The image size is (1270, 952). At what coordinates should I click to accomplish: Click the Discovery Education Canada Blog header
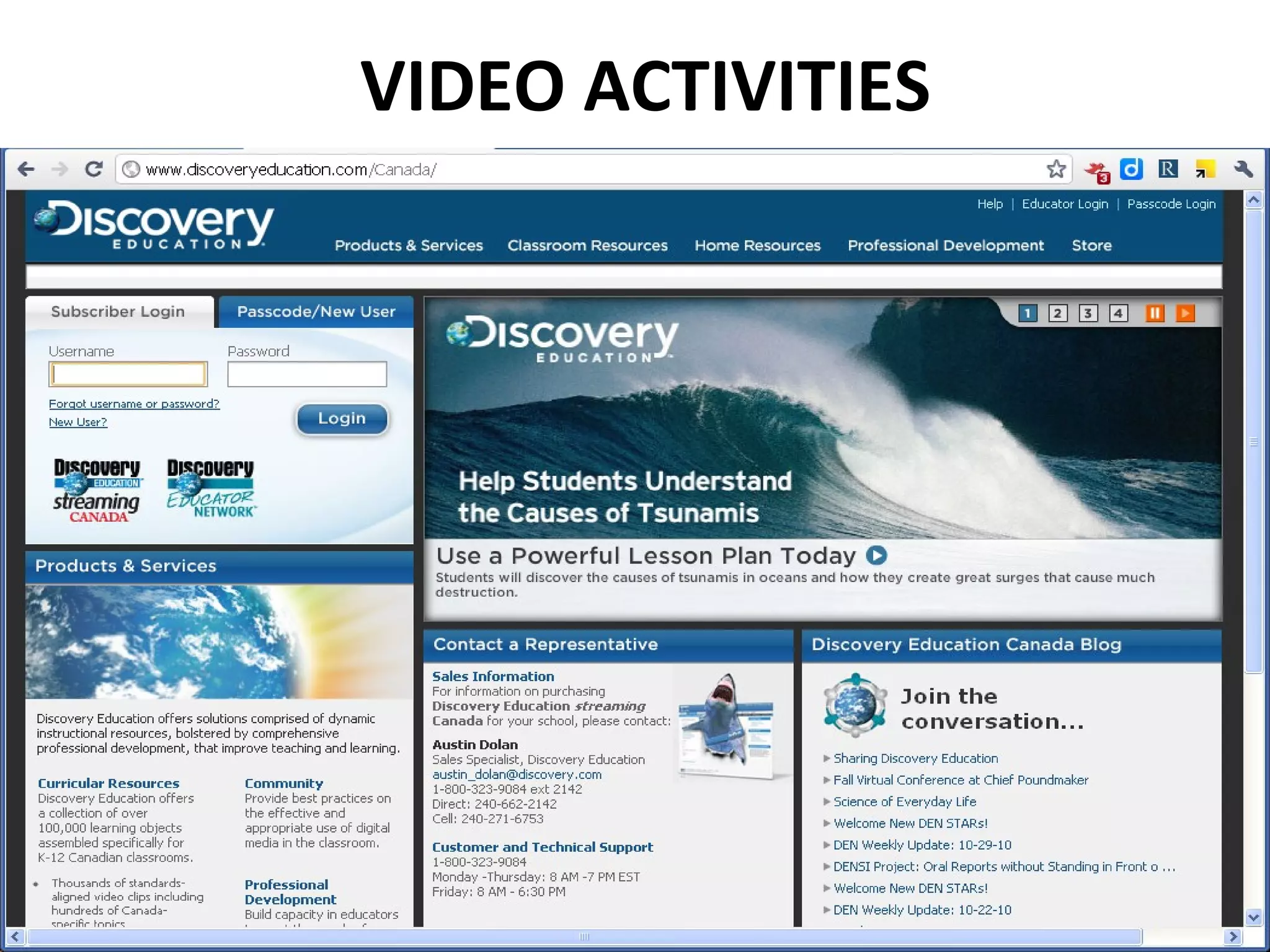(1011, 645)
